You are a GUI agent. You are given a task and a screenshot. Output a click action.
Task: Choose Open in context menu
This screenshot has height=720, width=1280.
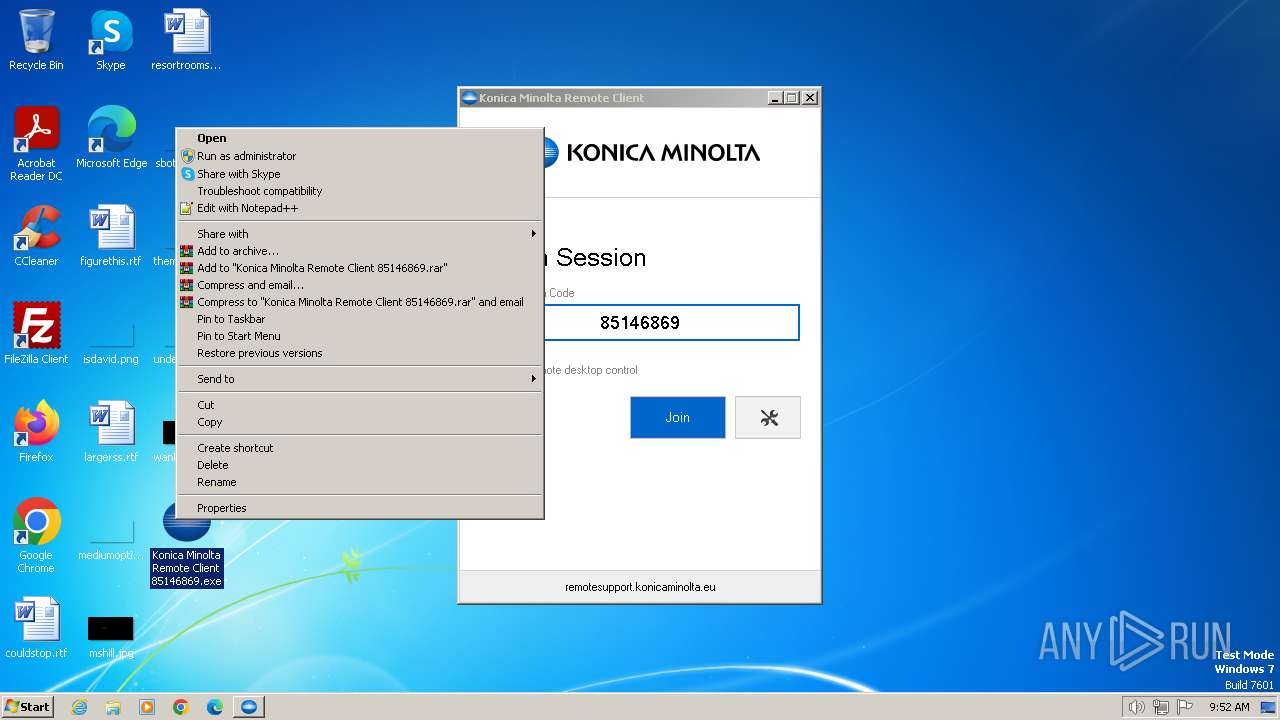360,139
